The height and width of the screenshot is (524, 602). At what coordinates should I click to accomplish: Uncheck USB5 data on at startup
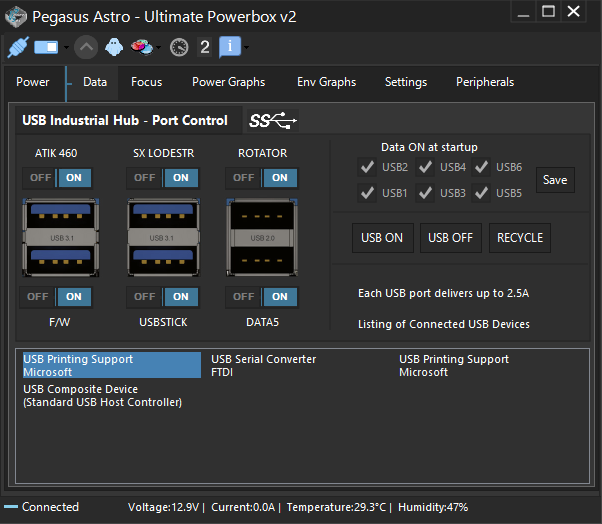click(x=481, y=193)
